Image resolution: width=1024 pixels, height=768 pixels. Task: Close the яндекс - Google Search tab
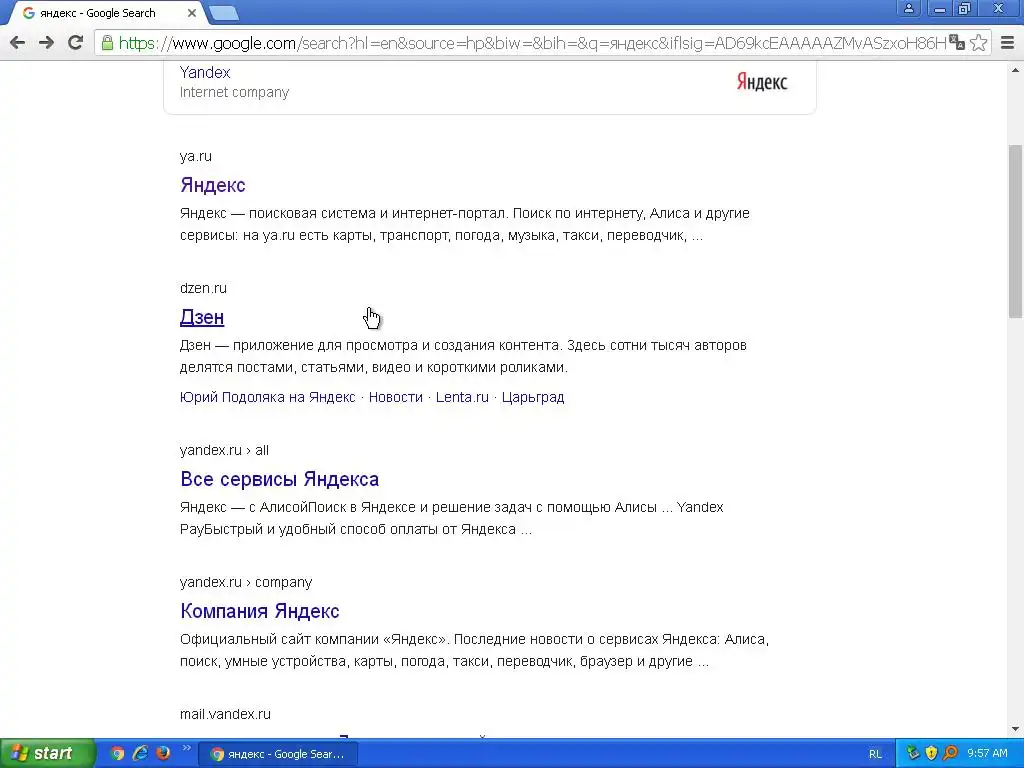coord(191,13)
